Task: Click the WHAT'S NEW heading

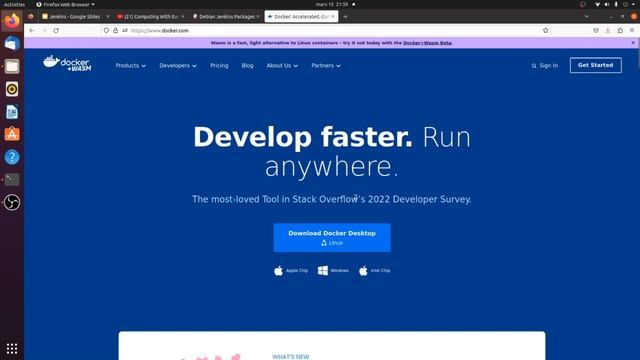Action: coord(291,357)
